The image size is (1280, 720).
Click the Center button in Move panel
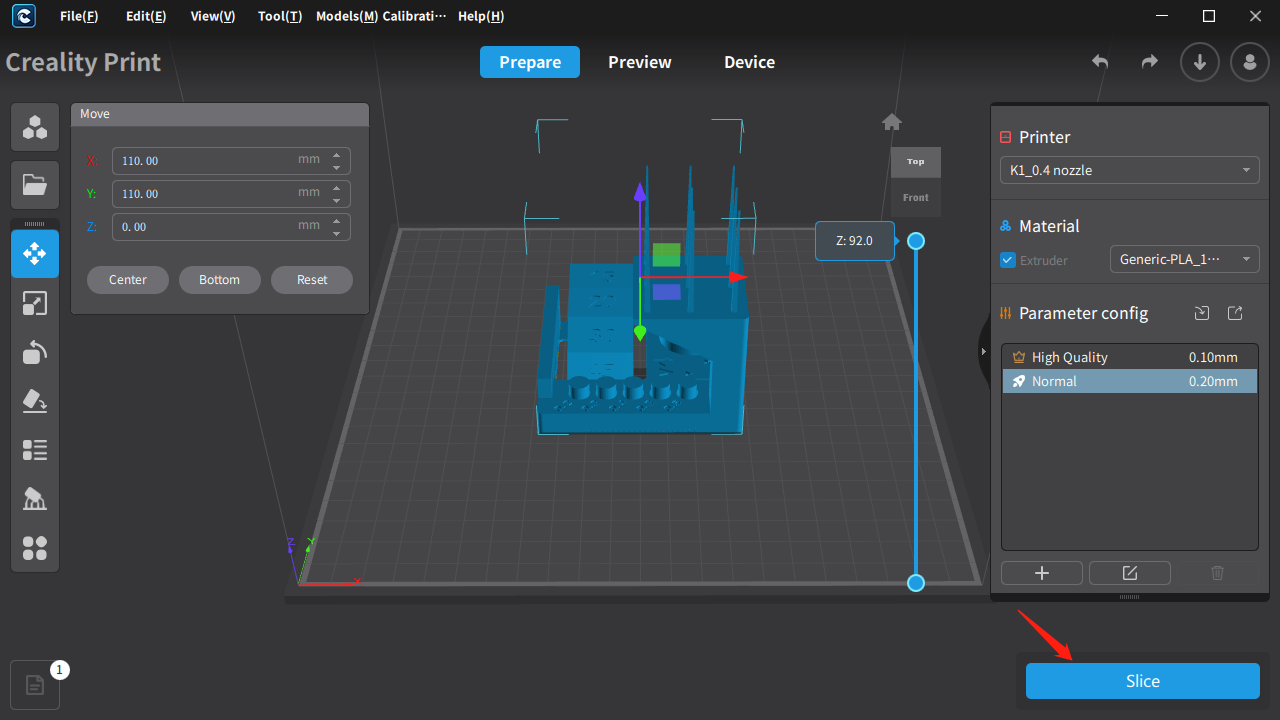click(128, 280)
